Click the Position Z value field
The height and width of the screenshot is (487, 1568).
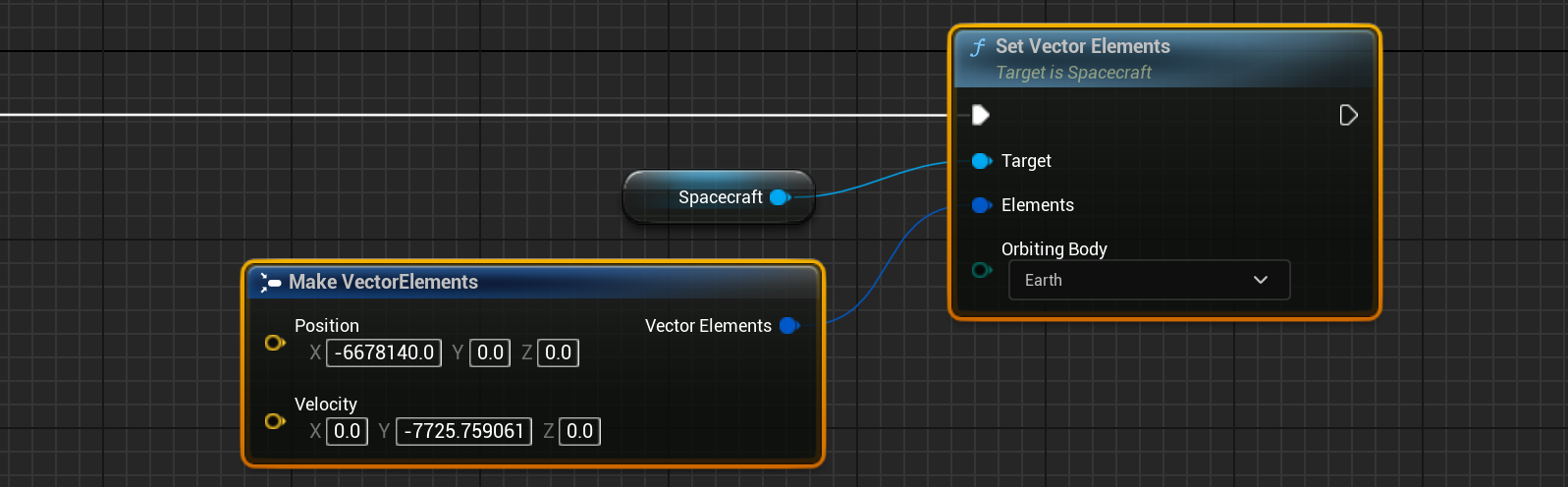tap(558, 352)
